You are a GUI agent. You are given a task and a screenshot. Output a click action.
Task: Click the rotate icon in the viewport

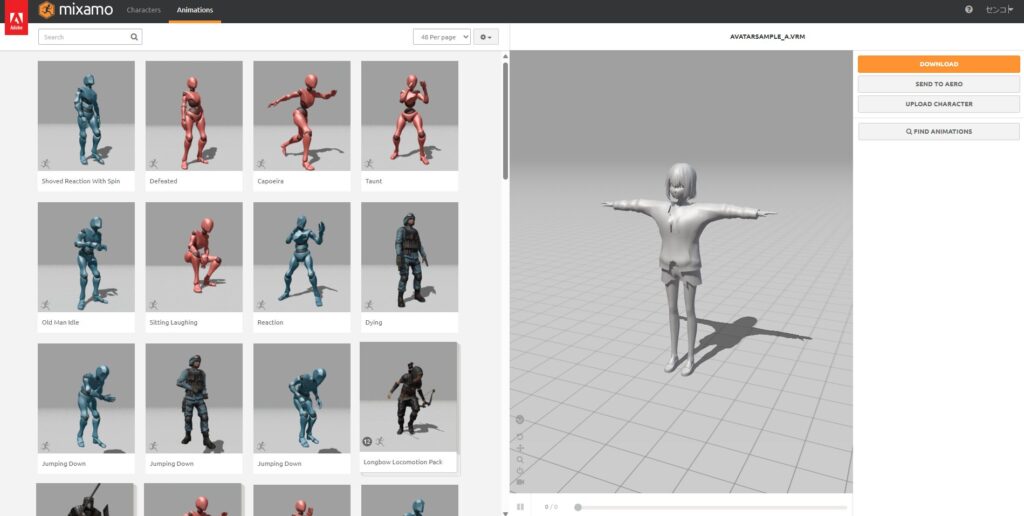[520, 435]
